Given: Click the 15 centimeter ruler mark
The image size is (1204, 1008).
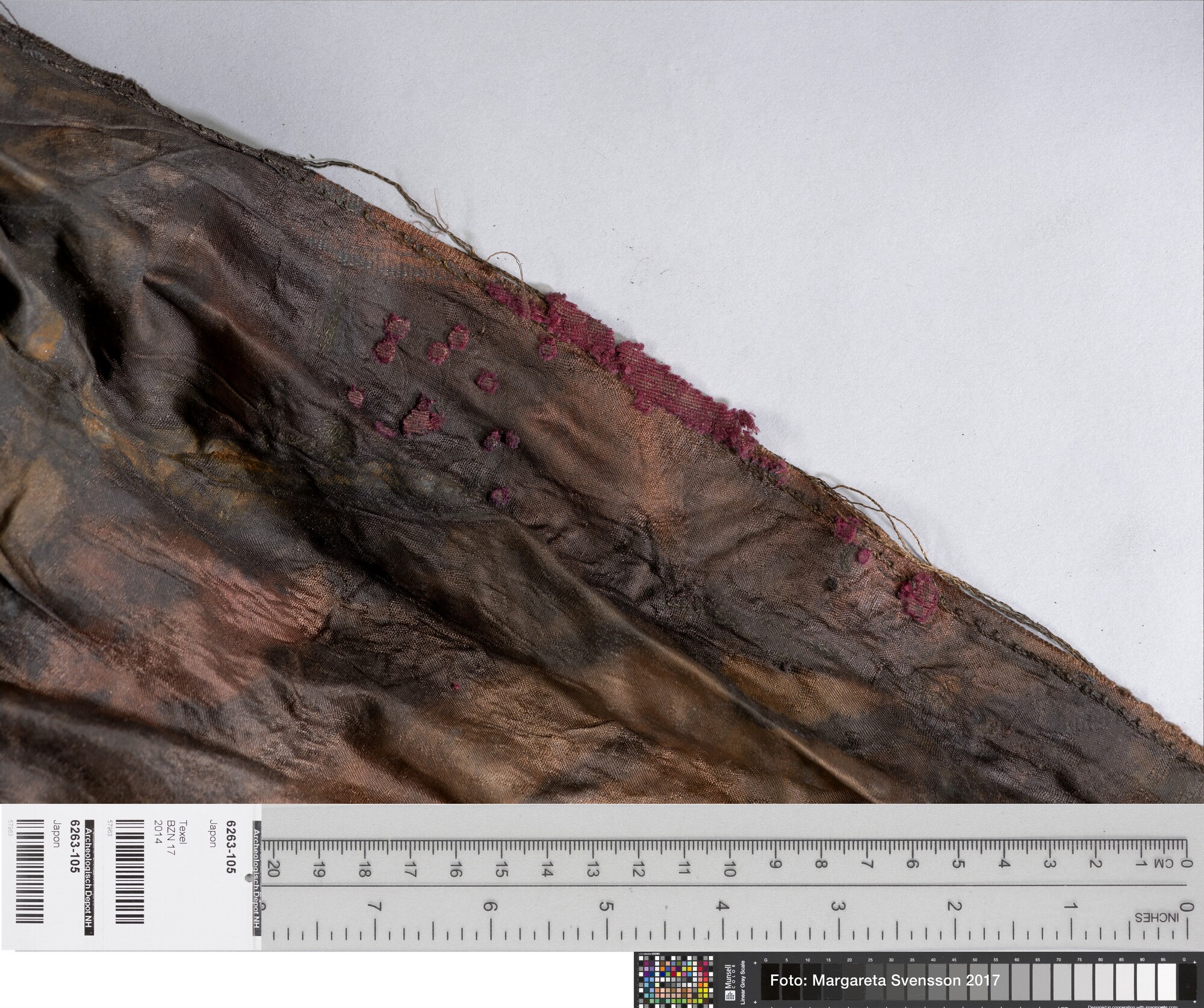Looking at the screenshot, I should [501, 869].
